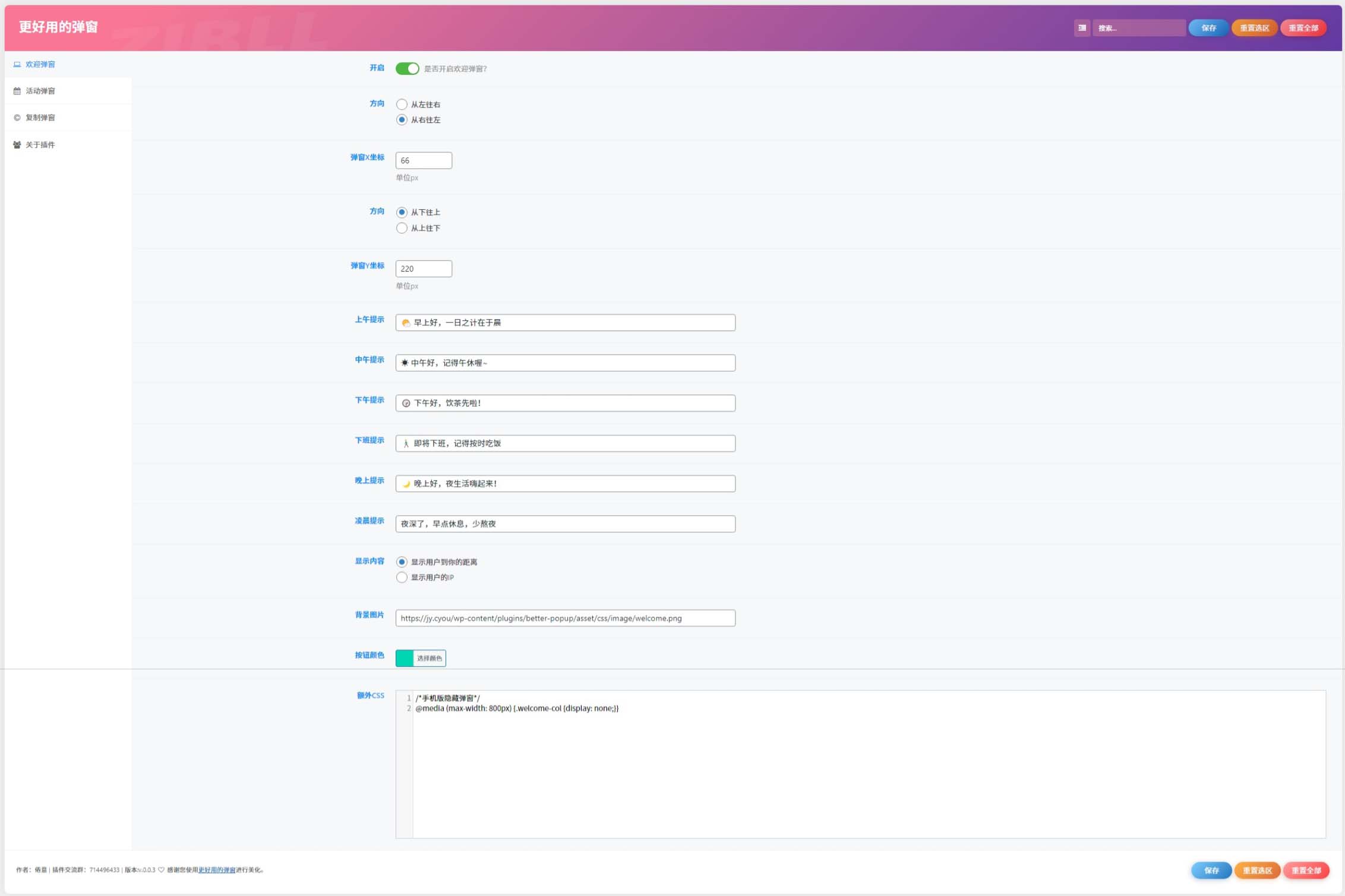This screenshot has width=1345, height=896.
Task: Click the green 按钮颜色 swatch
Action: (x=405, y=658)
